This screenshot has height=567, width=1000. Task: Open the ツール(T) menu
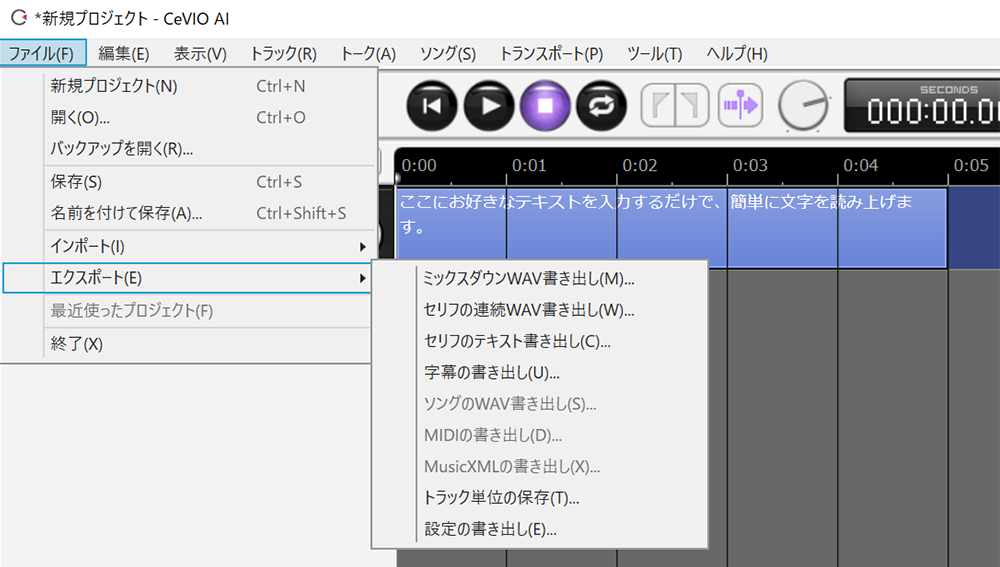[654, 54]
